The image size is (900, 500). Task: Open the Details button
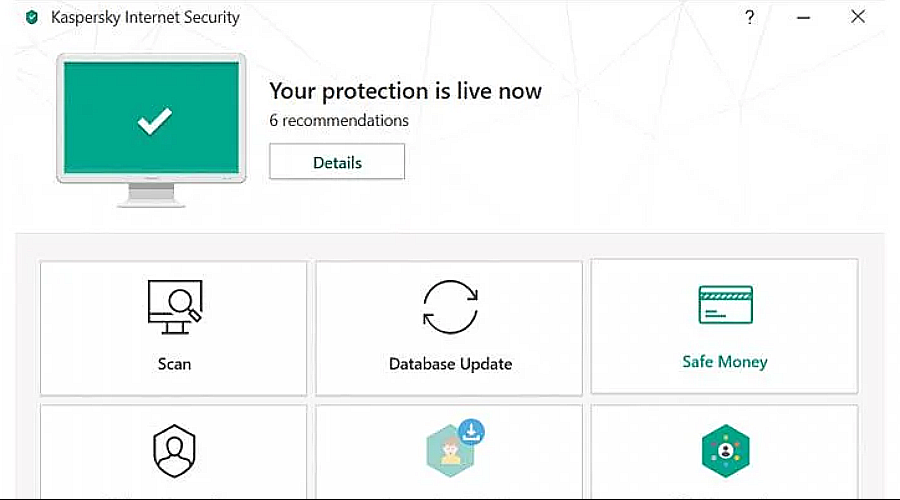click(337, 162)
